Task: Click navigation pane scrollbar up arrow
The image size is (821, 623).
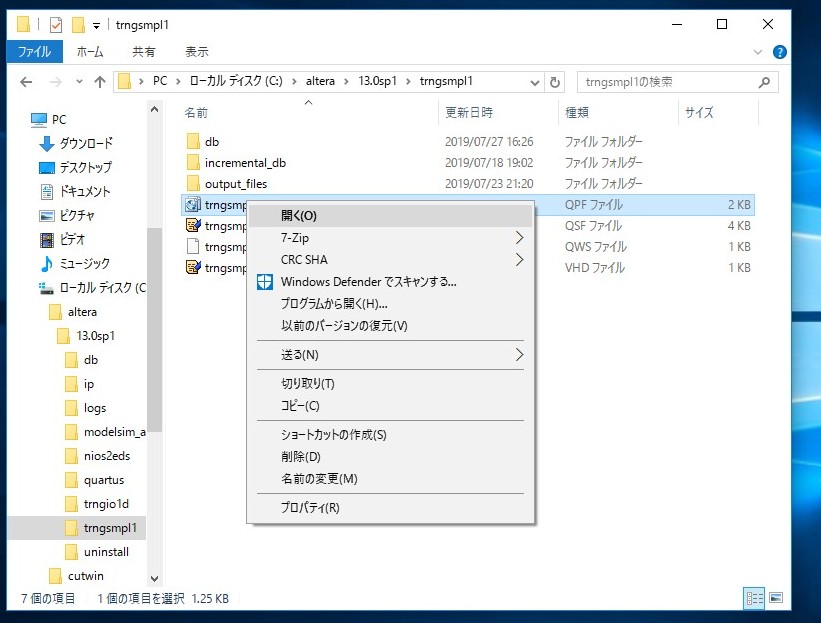Action: 154,110
